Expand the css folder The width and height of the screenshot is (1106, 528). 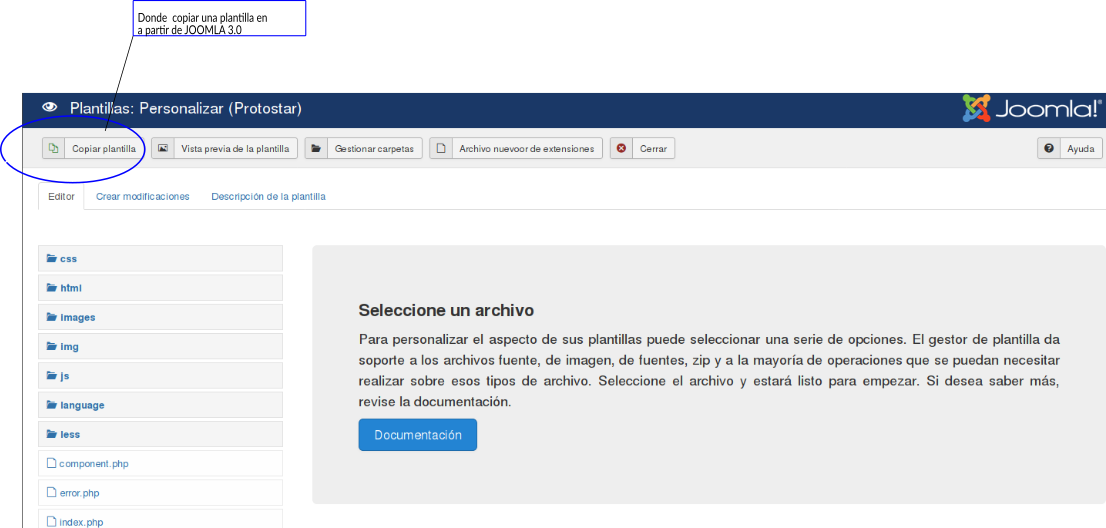pyautogui.click(x=160, y=259)
